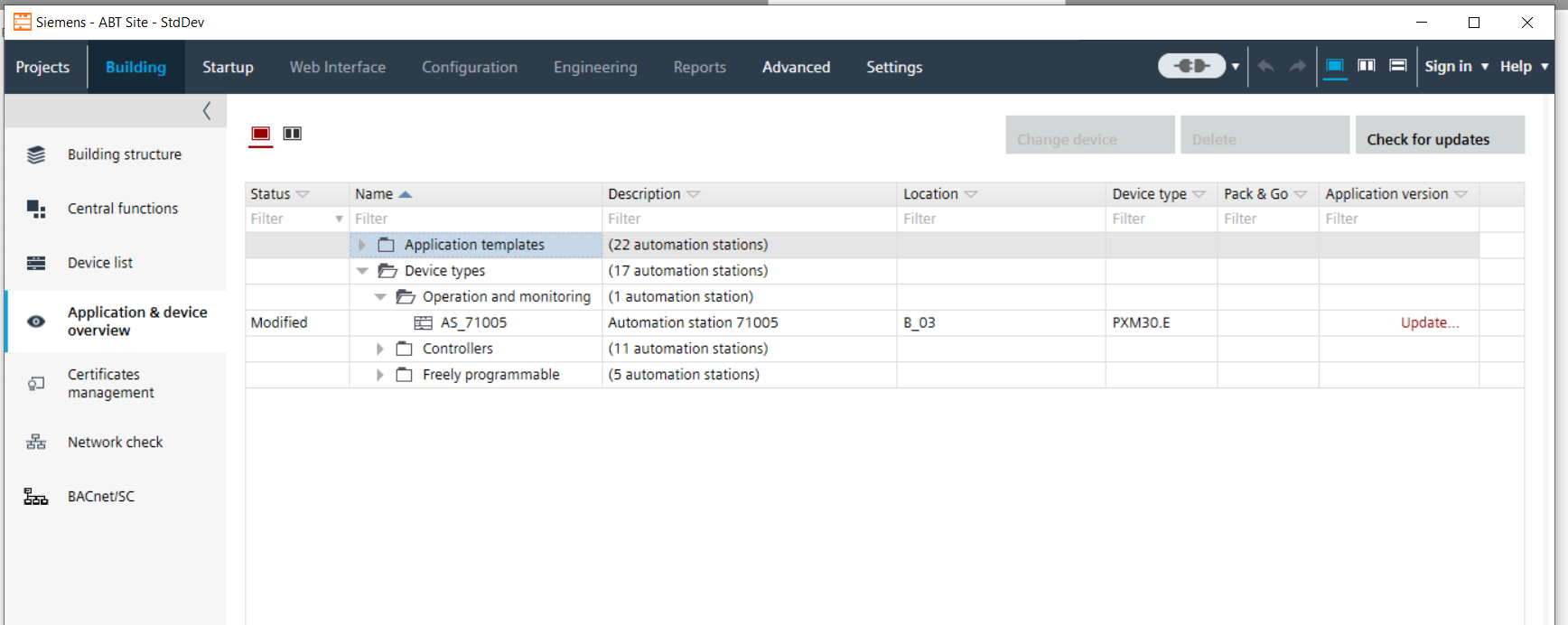Switch to the Startup tab
The width and height of the screenshot is (1568, 625).
click(228, 67)
